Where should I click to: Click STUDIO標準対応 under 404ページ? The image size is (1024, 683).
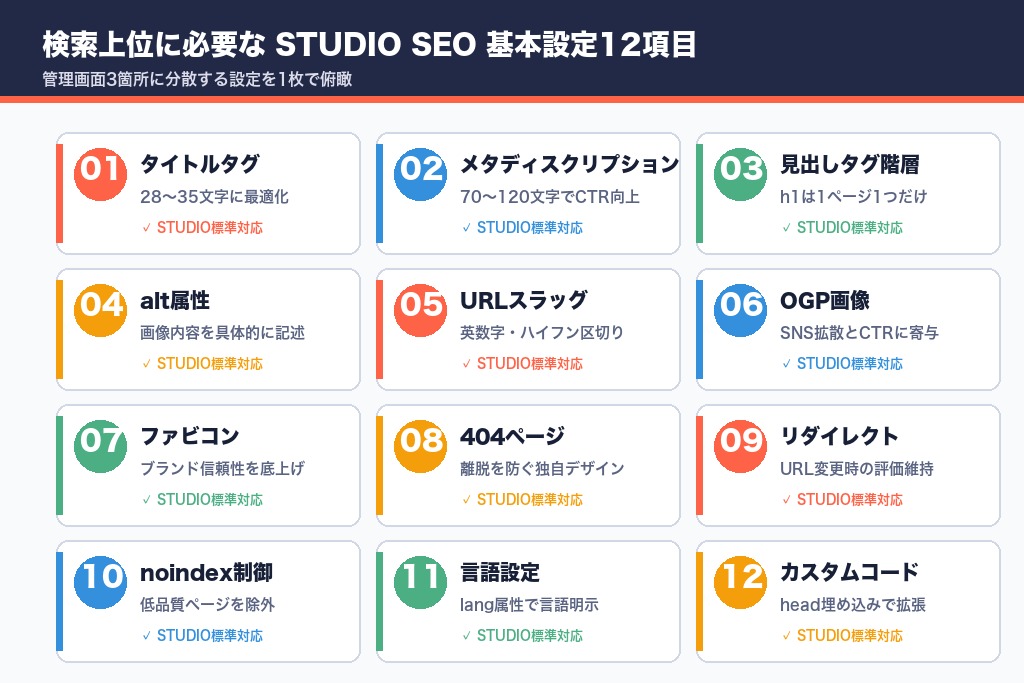coord(530,500)
